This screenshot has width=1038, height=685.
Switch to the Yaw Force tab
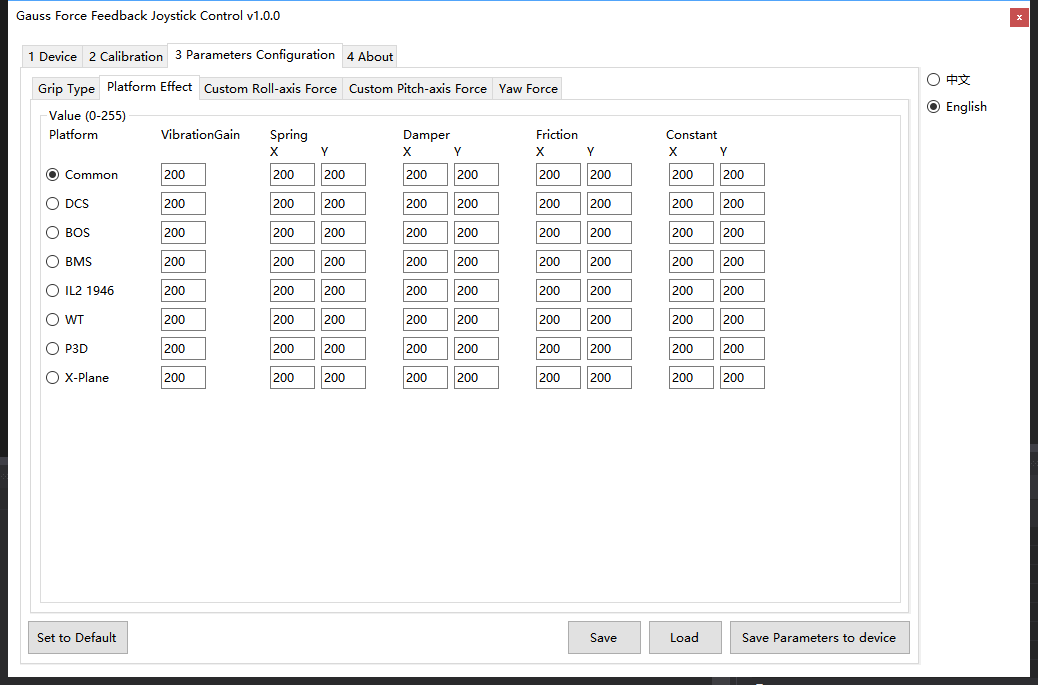click(x=528, y=89)
